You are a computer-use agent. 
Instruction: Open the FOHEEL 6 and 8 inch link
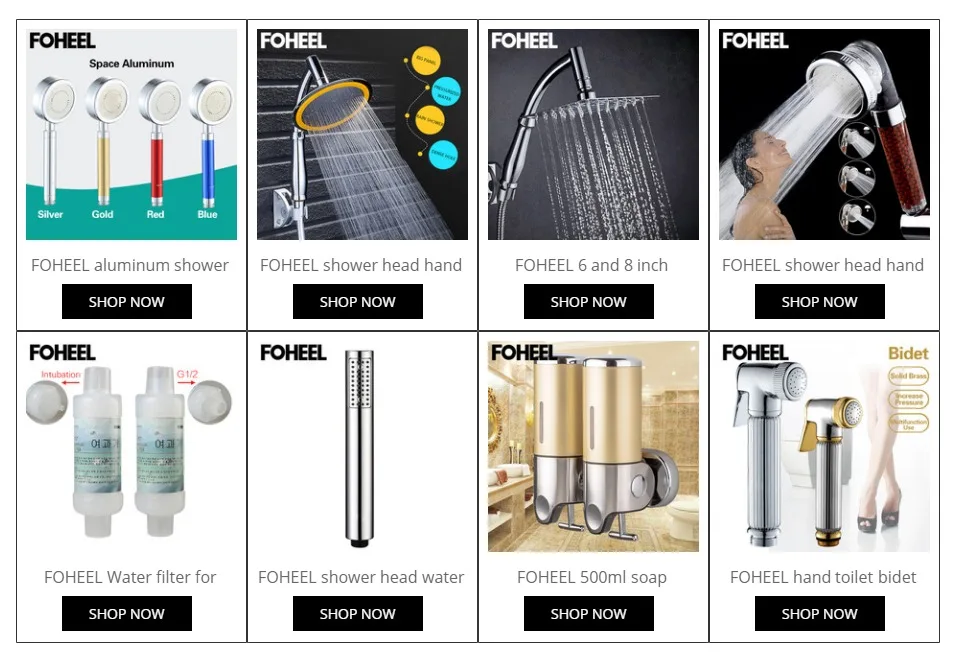point(591,265)
